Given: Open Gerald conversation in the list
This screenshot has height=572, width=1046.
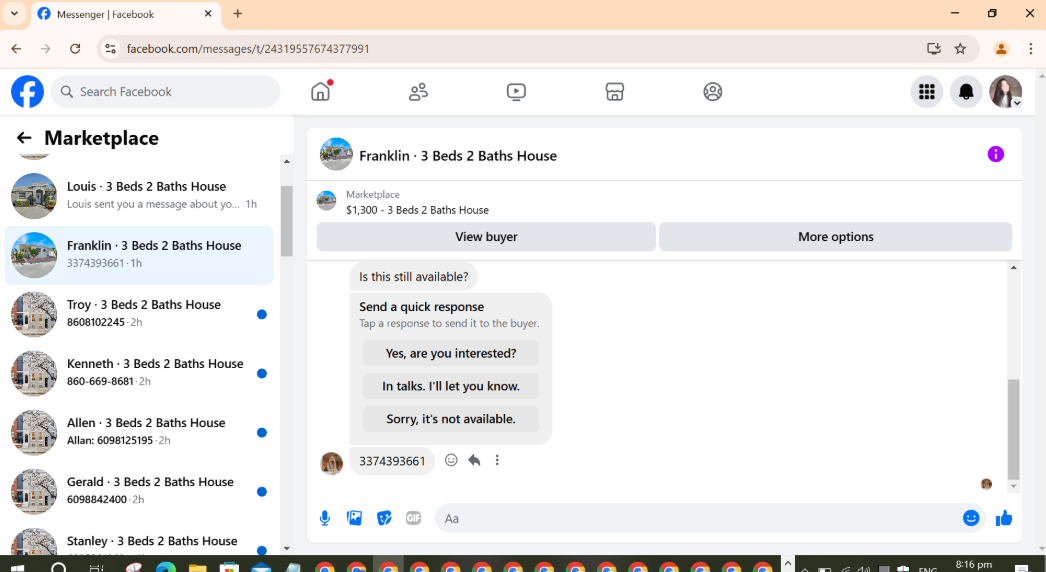Looking at the screenshot, I should [x=139, y=491].
